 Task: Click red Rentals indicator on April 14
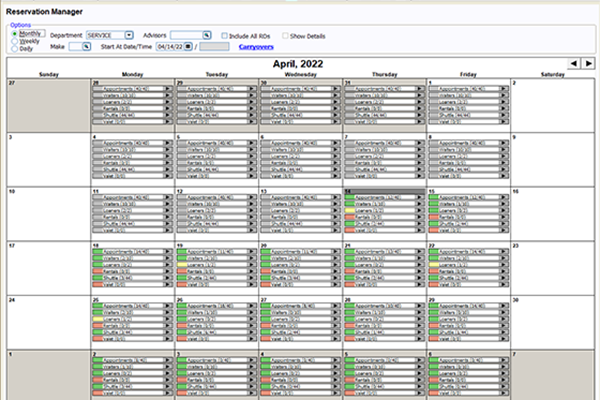[x=350, y=217]
